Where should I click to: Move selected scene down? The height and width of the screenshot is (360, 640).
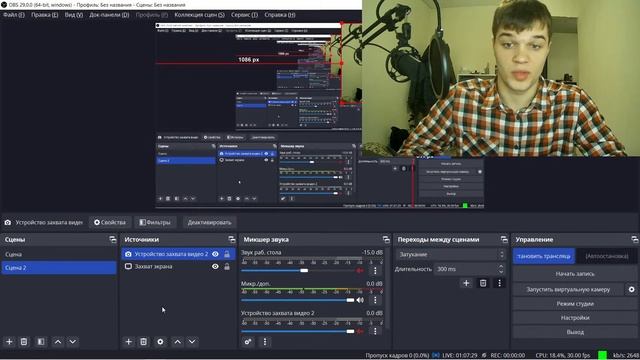click(x=73, y=342)
